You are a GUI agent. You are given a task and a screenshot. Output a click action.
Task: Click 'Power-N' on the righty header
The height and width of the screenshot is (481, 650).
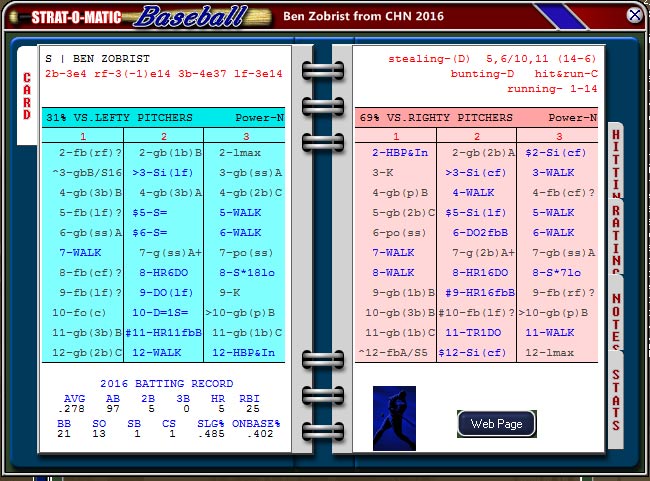[573, 118]
